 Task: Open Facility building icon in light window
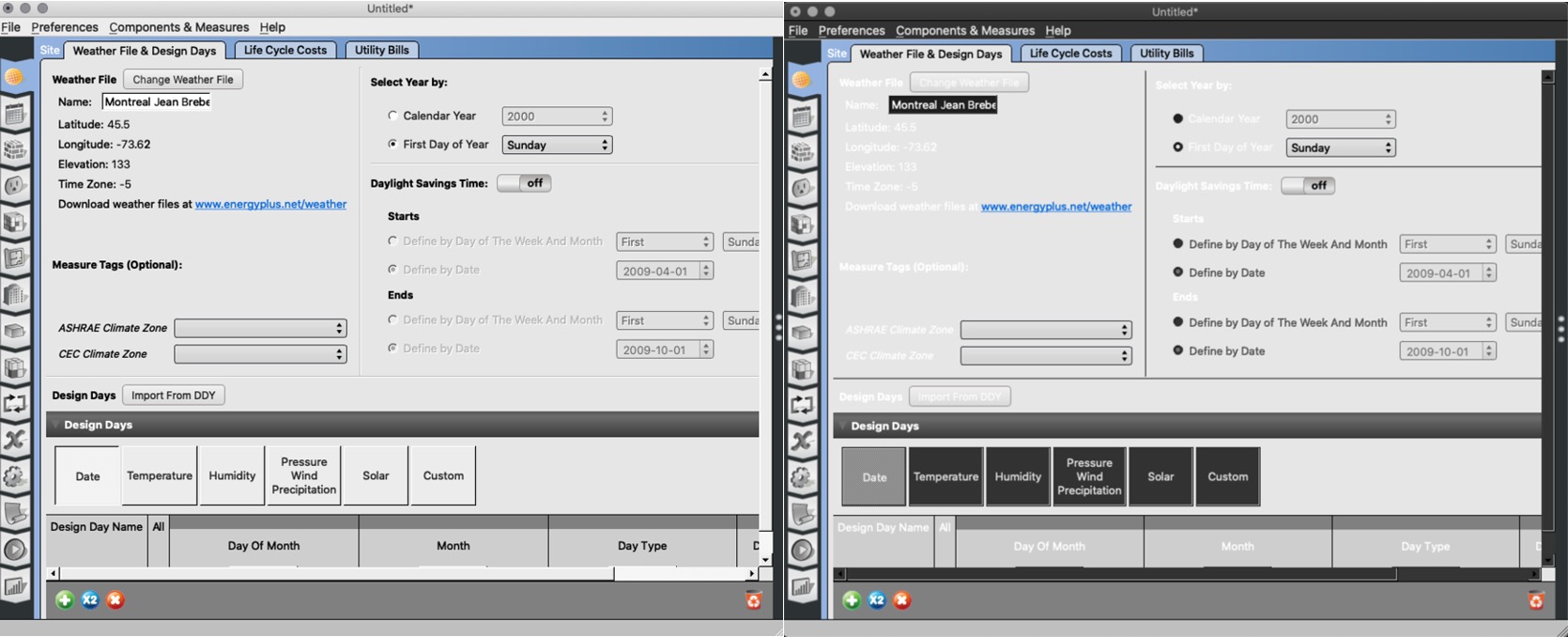click(15, 294)
